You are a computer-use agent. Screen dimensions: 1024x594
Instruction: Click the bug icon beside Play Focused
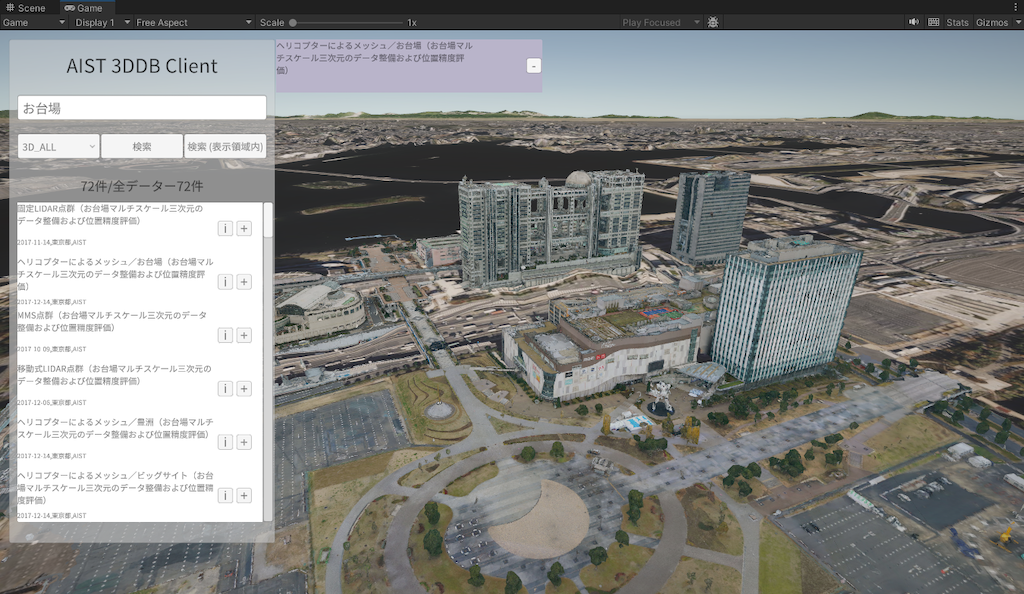click(712, 22)
